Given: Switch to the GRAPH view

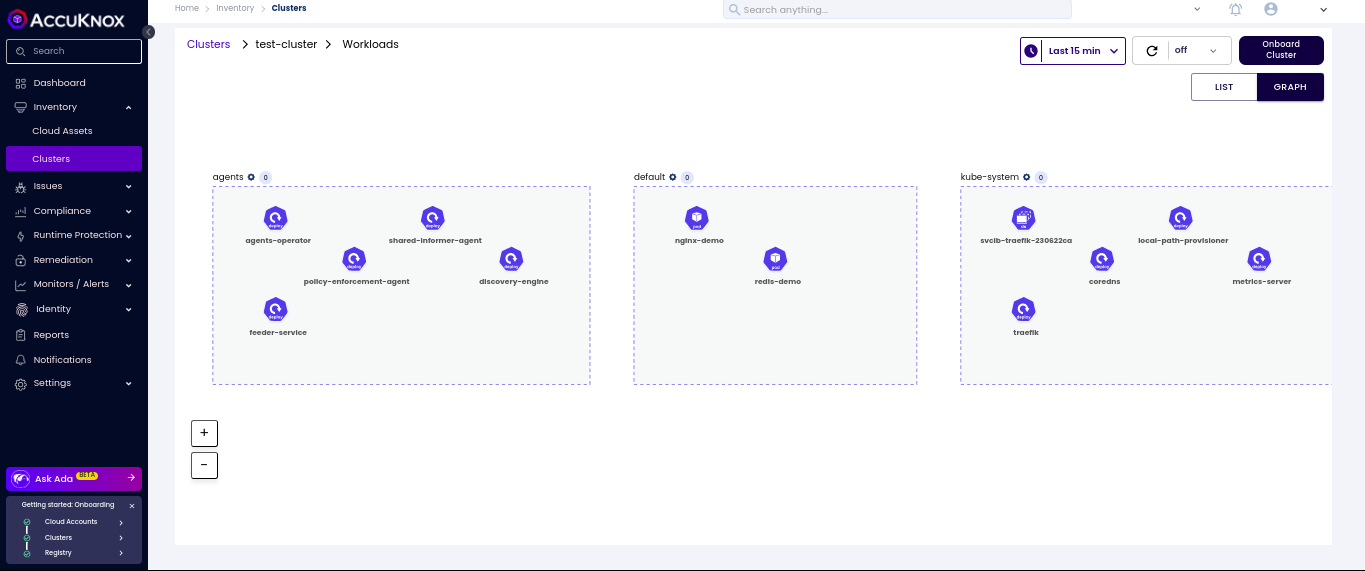Looking at the screenshot, I should [1290, 87].
